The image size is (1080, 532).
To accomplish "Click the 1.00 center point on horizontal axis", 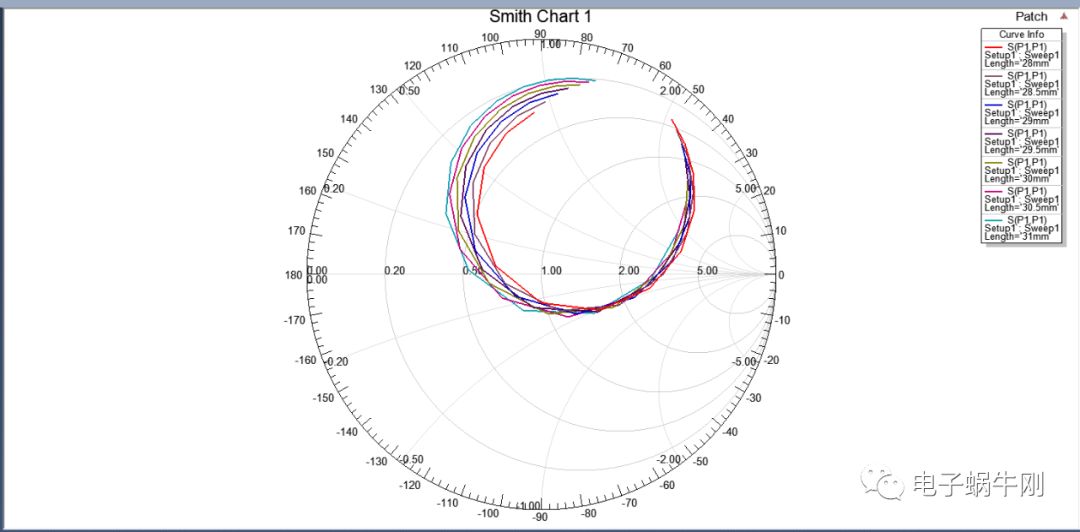I will (x=550, y=272).
